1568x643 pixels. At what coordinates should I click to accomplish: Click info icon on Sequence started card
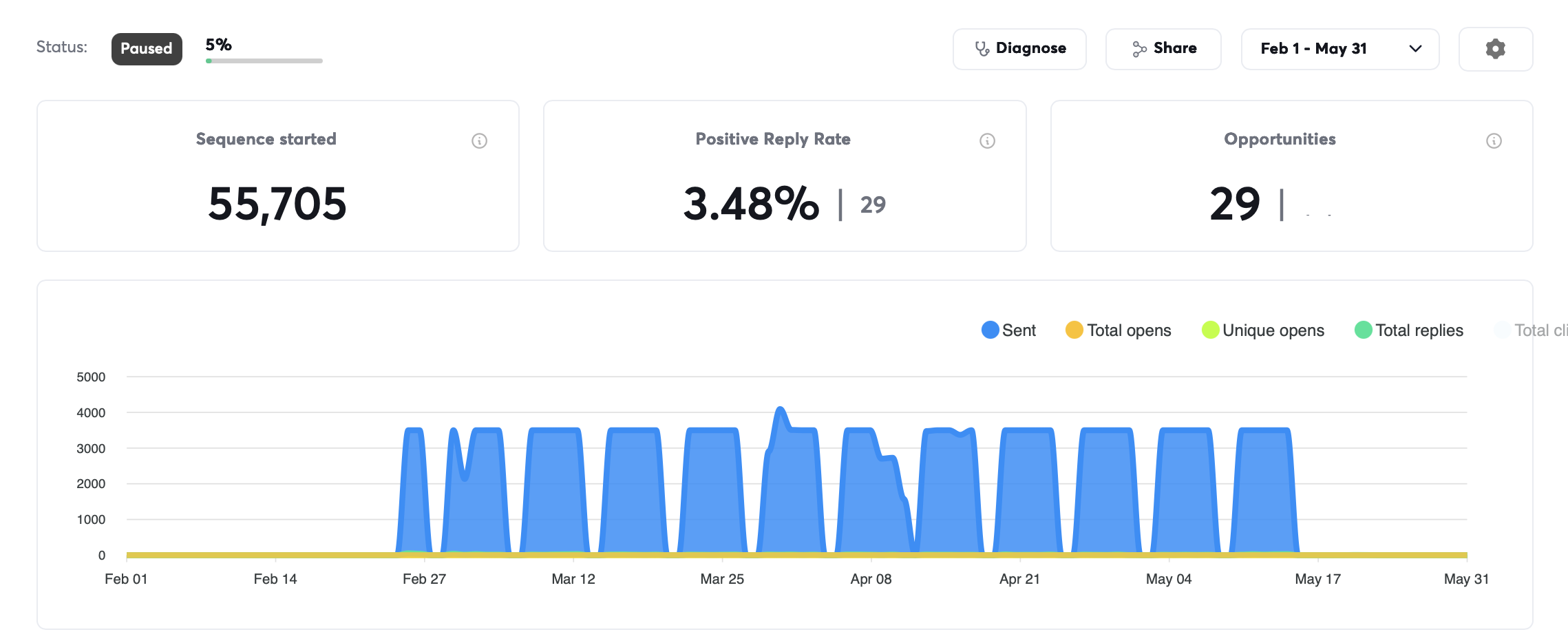click(x=479, y=141)
